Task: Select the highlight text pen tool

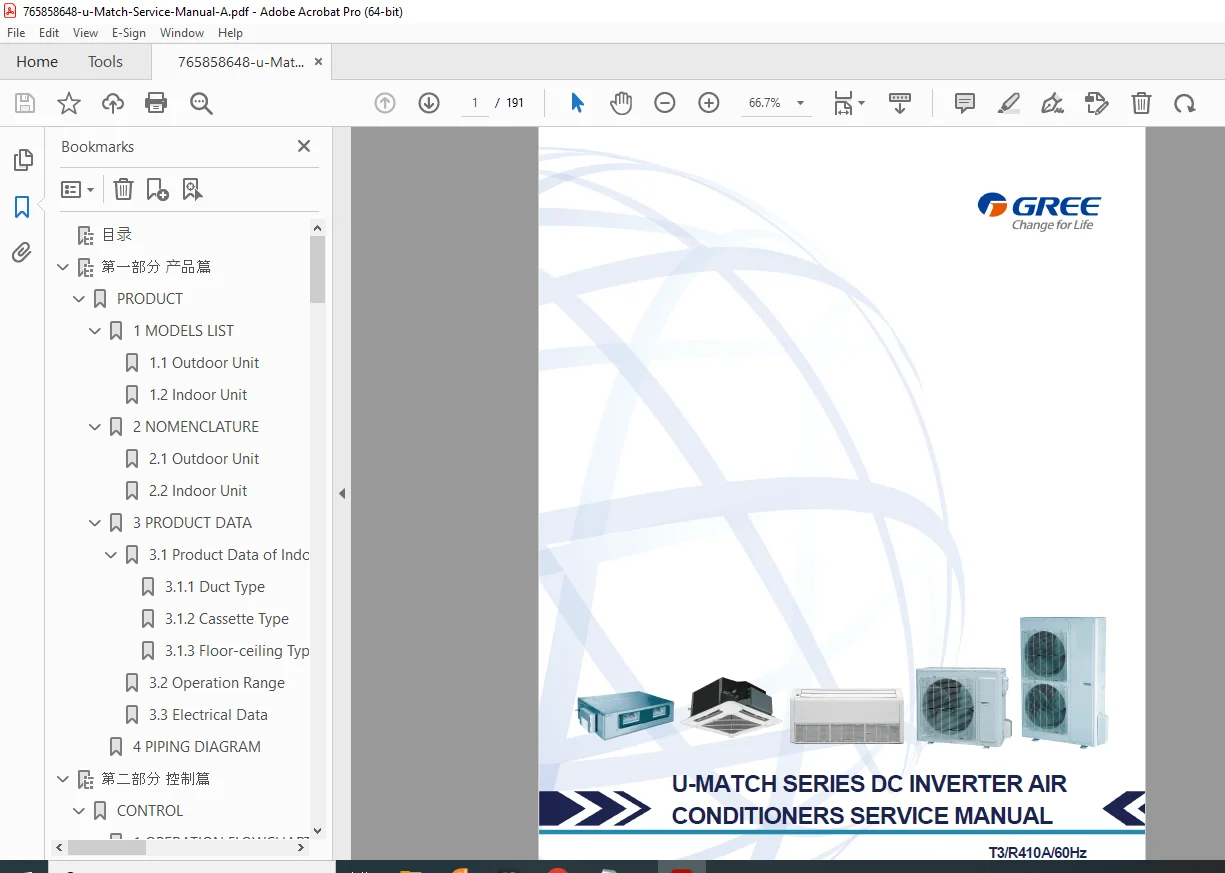Action: coord(1009,103)
